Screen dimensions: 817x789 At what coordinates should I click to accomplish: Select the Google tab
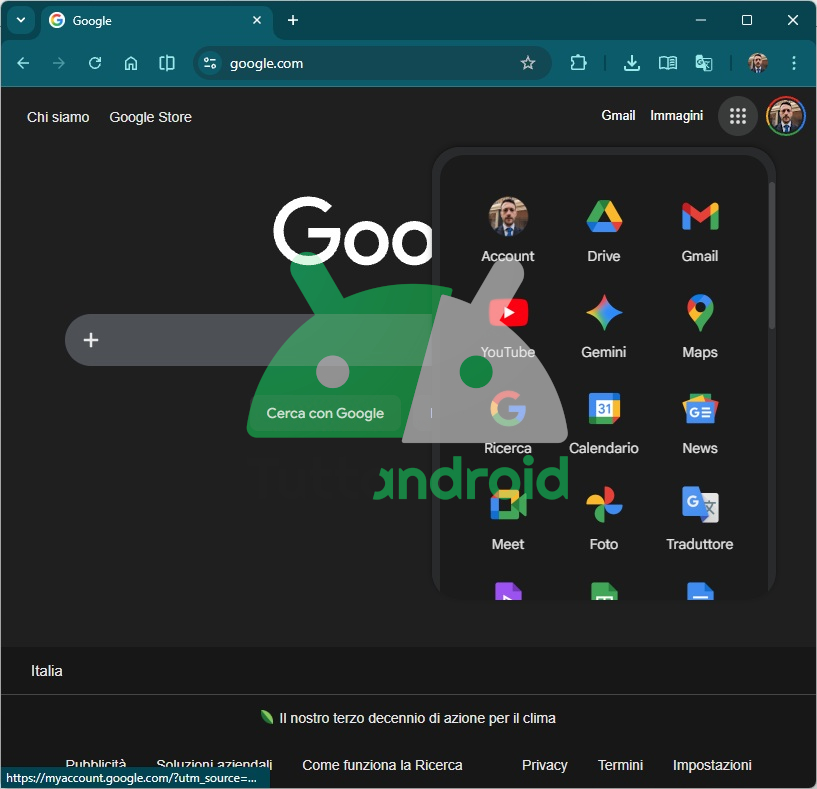pyautogui.click(x=156, y=21)
